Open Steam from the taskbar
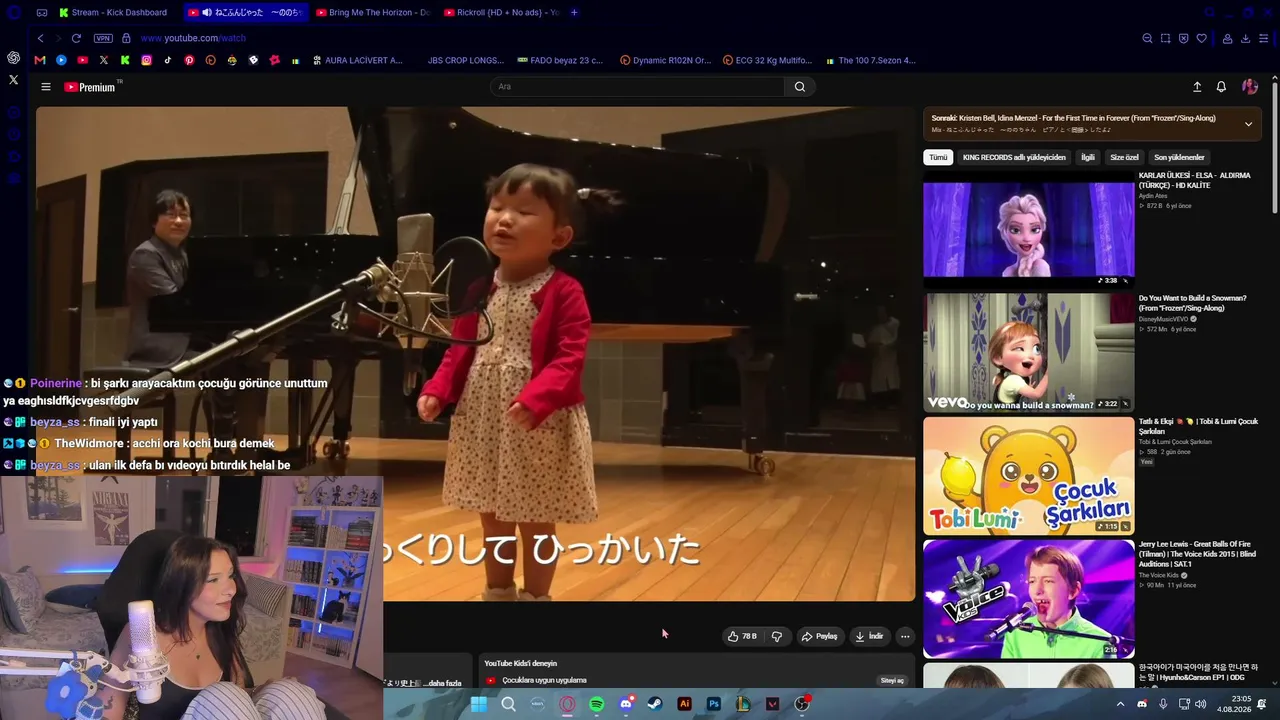Viewport: 1280px width, 720px height. click(x=655, y=704)
